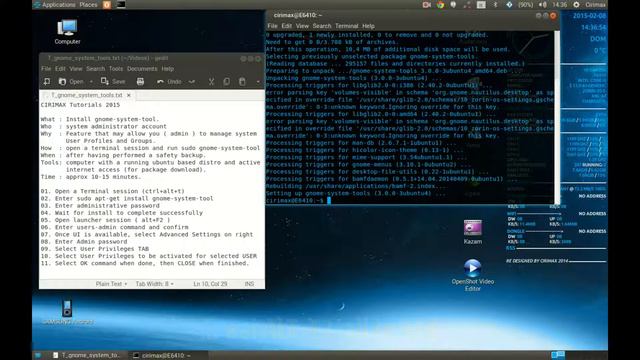Select the Computer desktop icon
Image resolution: width=640 pixels, height=360 pixels.
click(67, 32)
